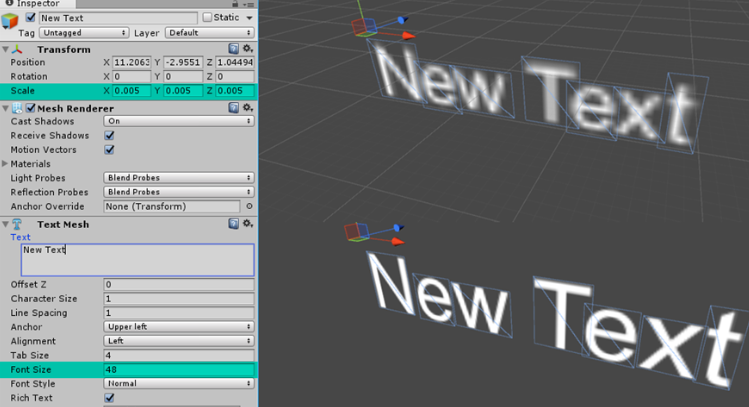Click the GameObject name field
The width and height of the screenshot is (749, 407).
pyautogui.click(x=118, y=18)
